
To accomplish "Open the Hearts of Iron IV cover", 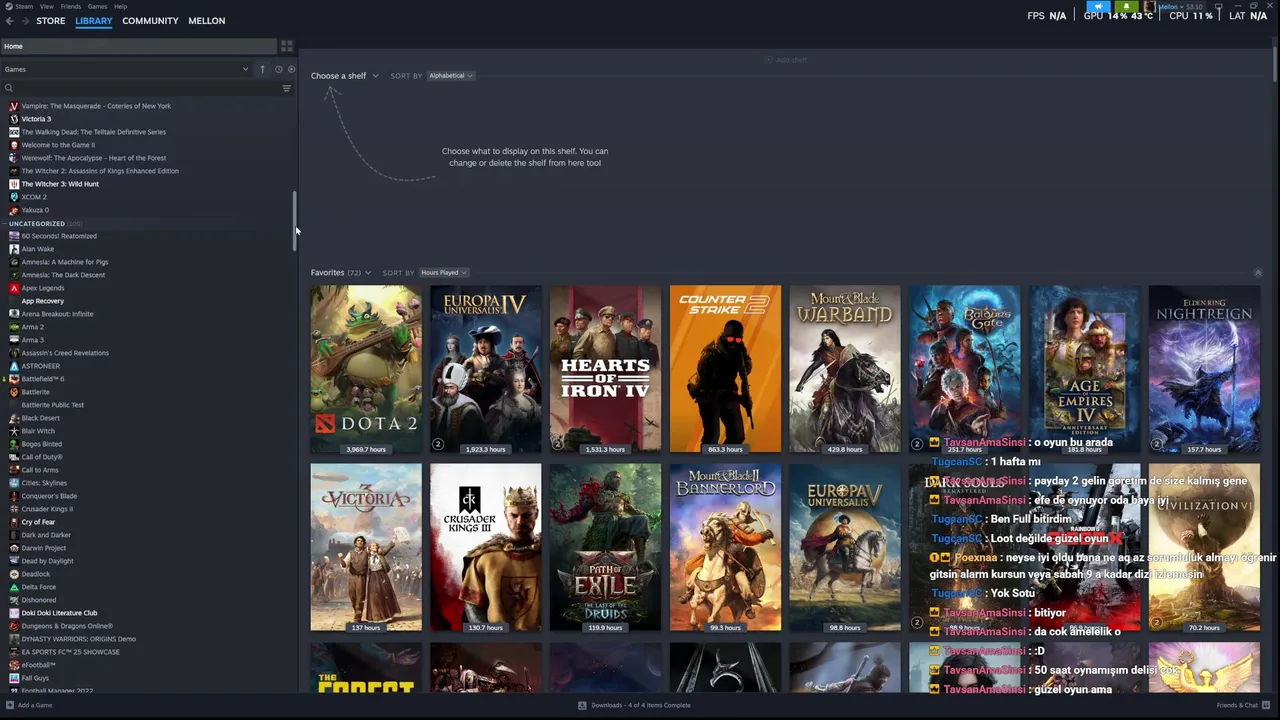I will 605,369.
